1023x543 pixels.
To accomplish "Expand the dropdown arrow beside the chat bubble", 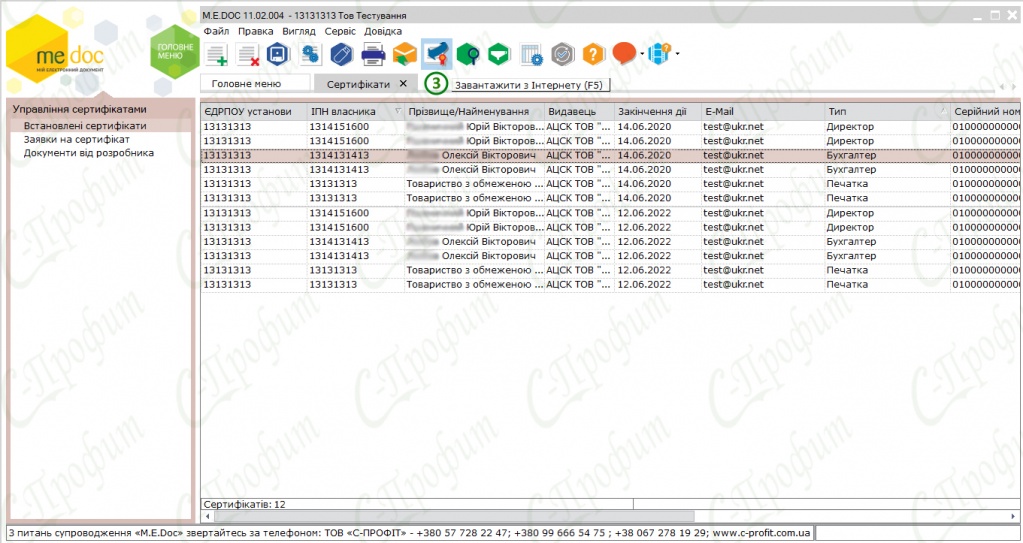I will (x=642, y=54).
